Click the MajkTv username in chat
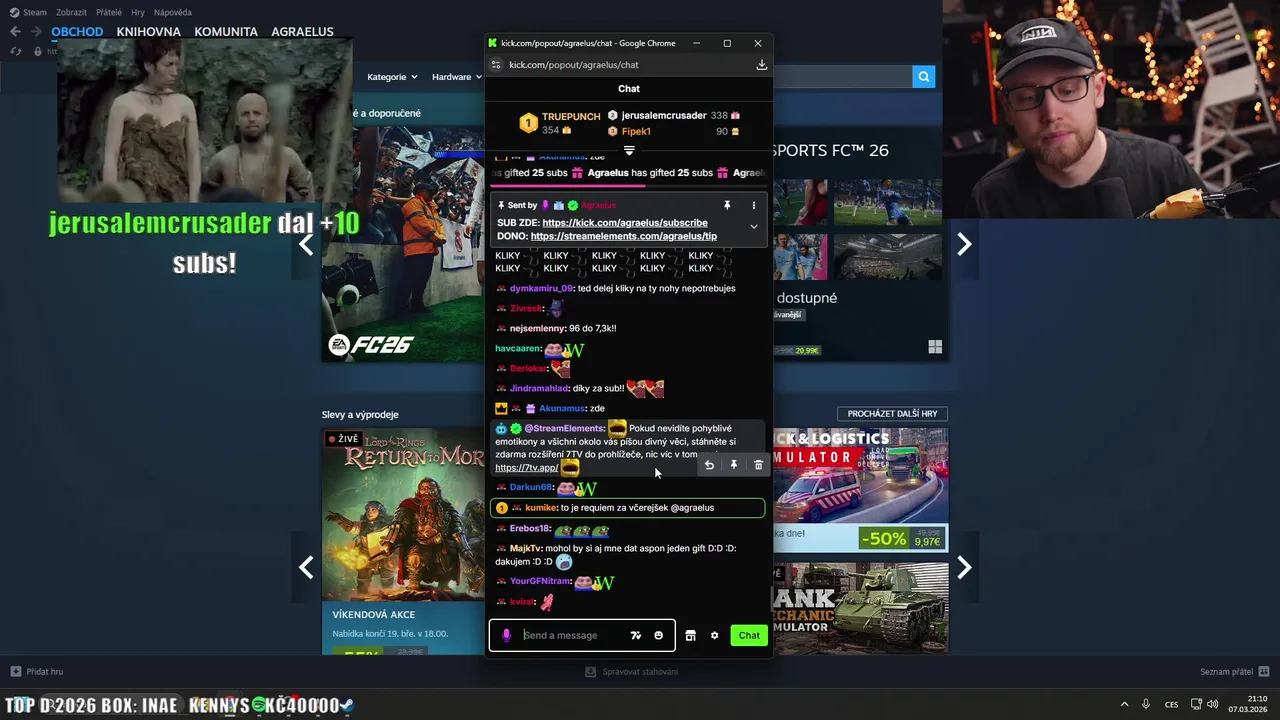This screenshot has width=1280, height=720. coord(526,548)
